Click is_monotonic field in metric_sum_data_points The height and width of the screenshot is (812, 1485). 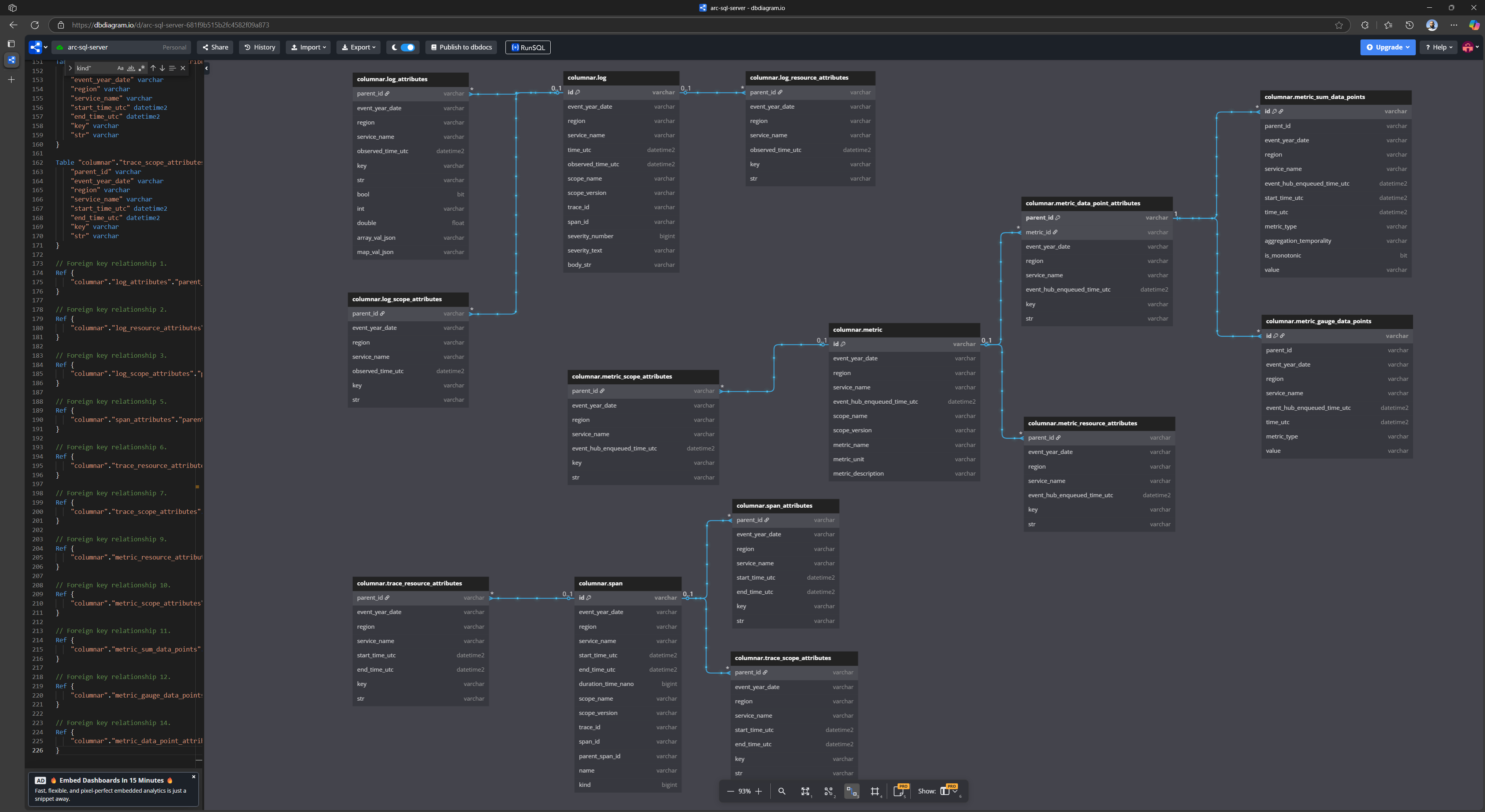tap(1336, 255)
